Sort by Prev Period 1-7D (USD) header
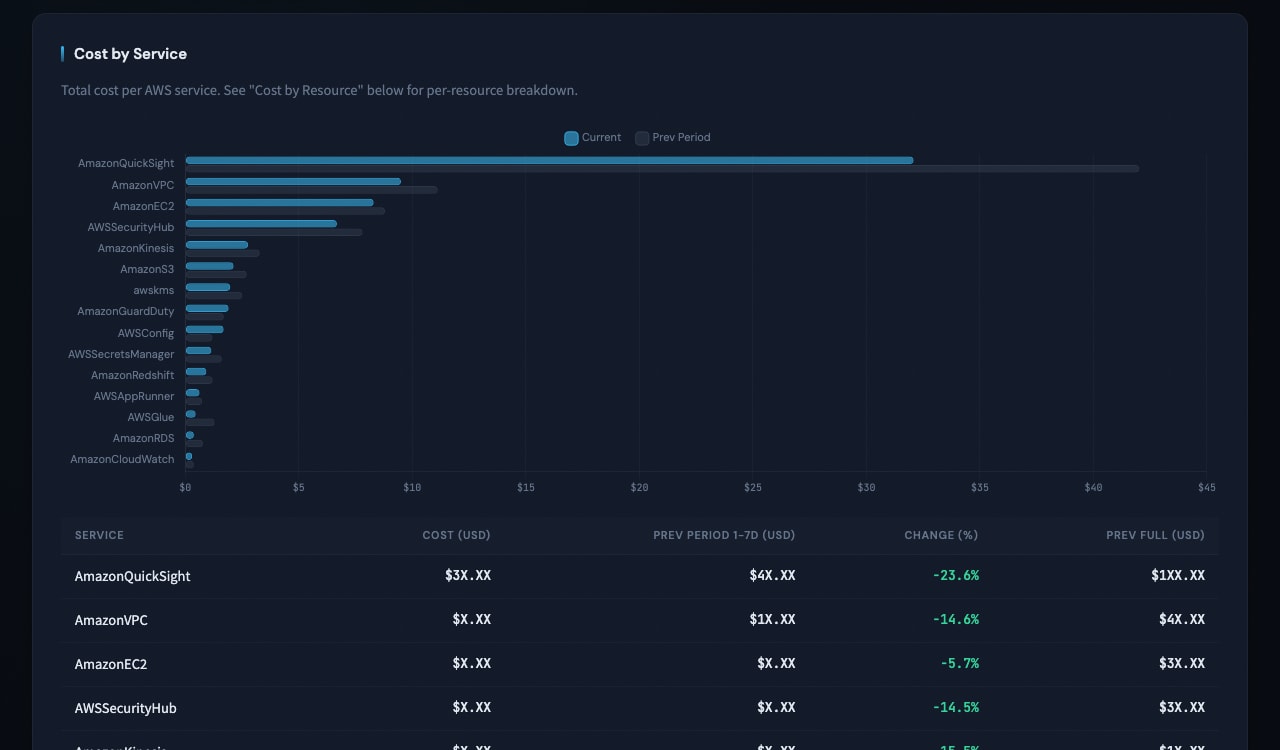This screenshot has width=1280, height=750. tap(724, 535)
